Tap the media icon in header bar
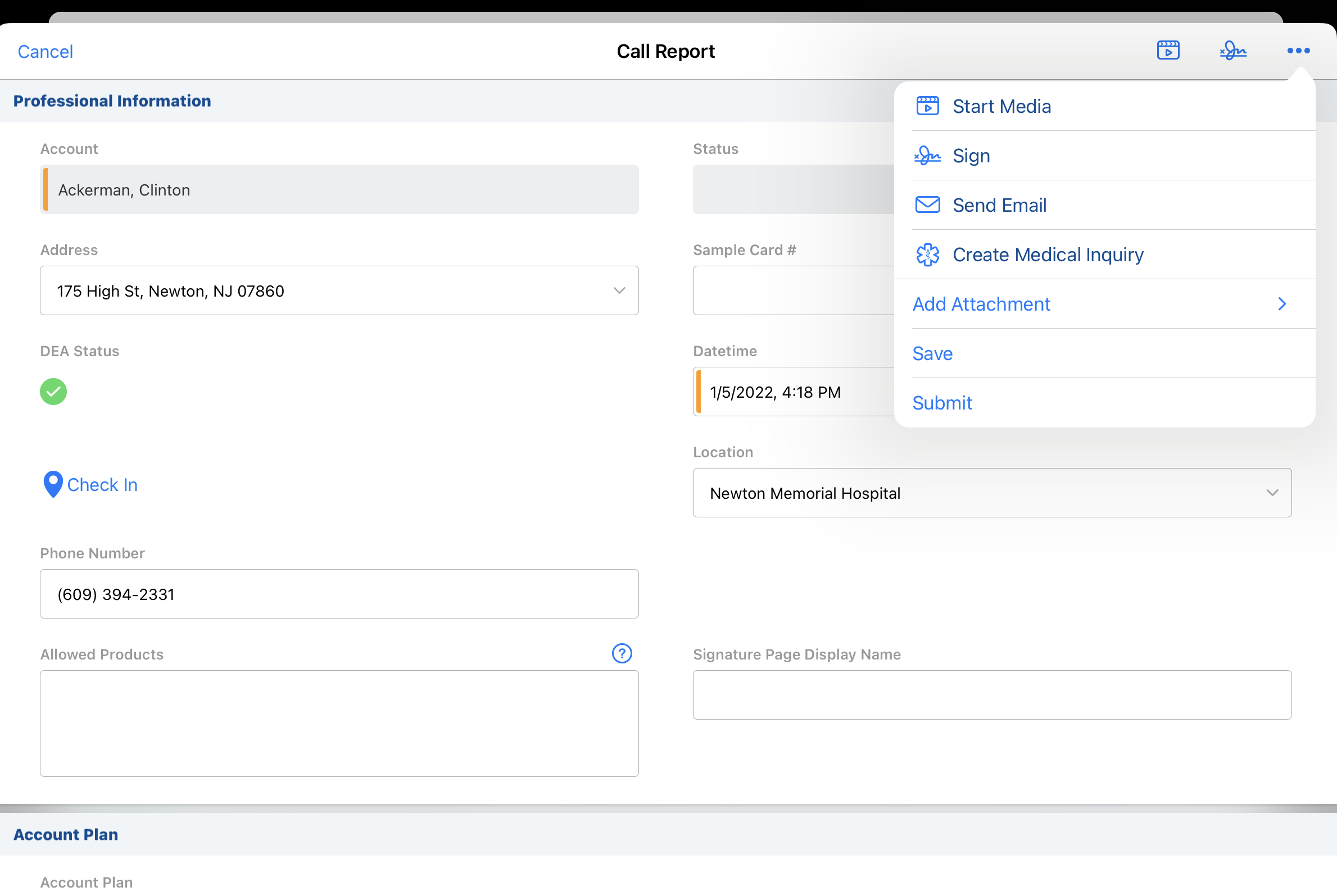Screen dimensions: 1337x896 click(1168, 51)
